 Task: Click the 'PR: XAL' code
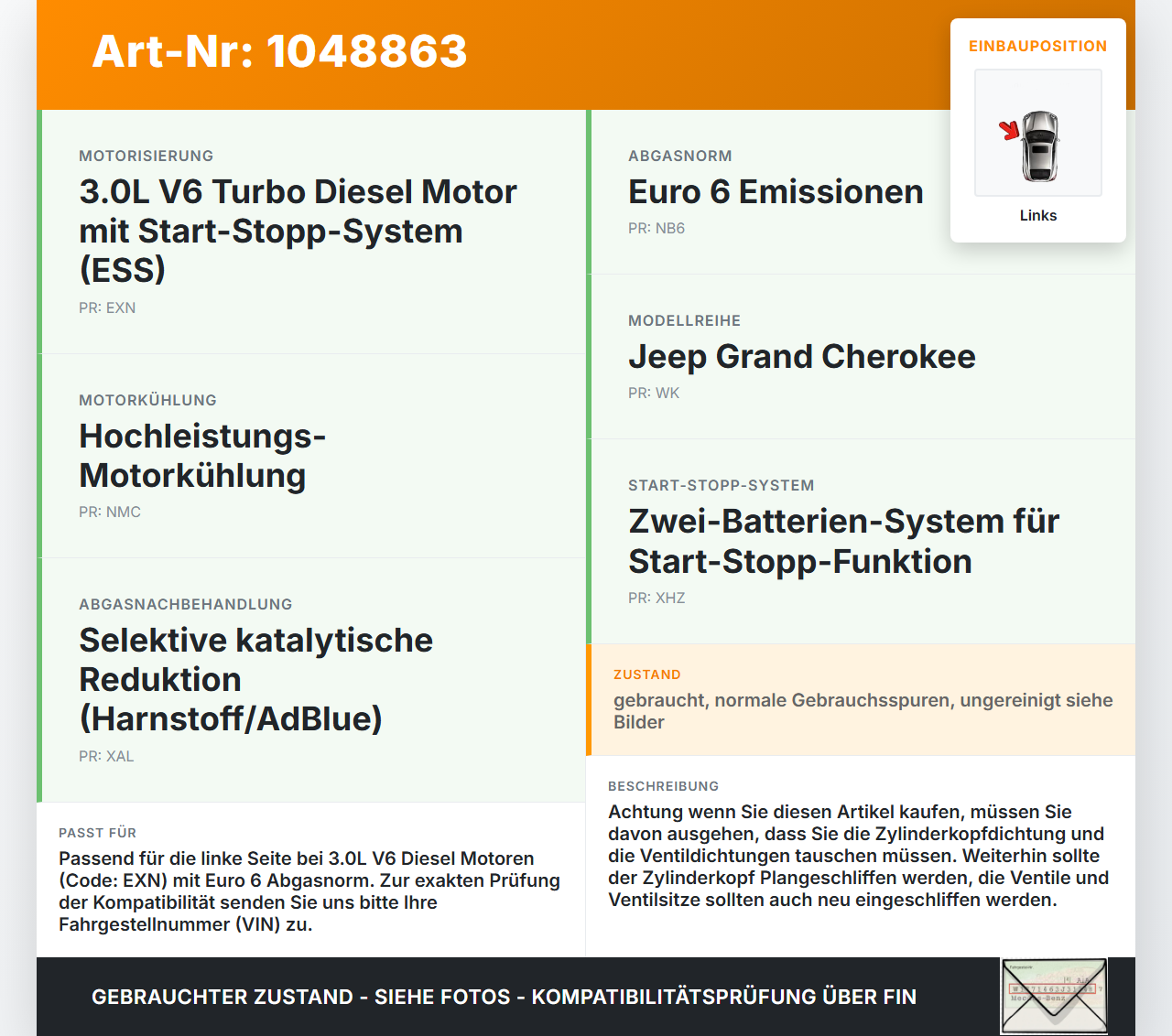coord(106,756)
